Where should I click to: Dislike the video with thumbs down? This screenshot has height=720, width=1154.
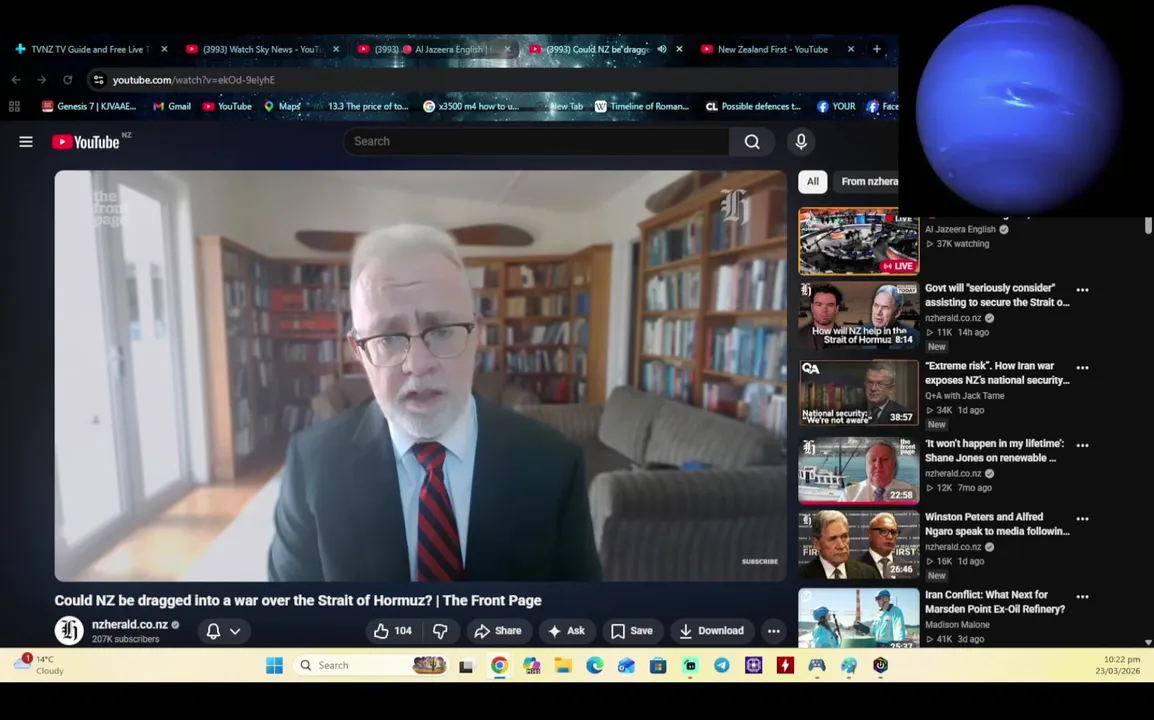(x=440, y=631)
